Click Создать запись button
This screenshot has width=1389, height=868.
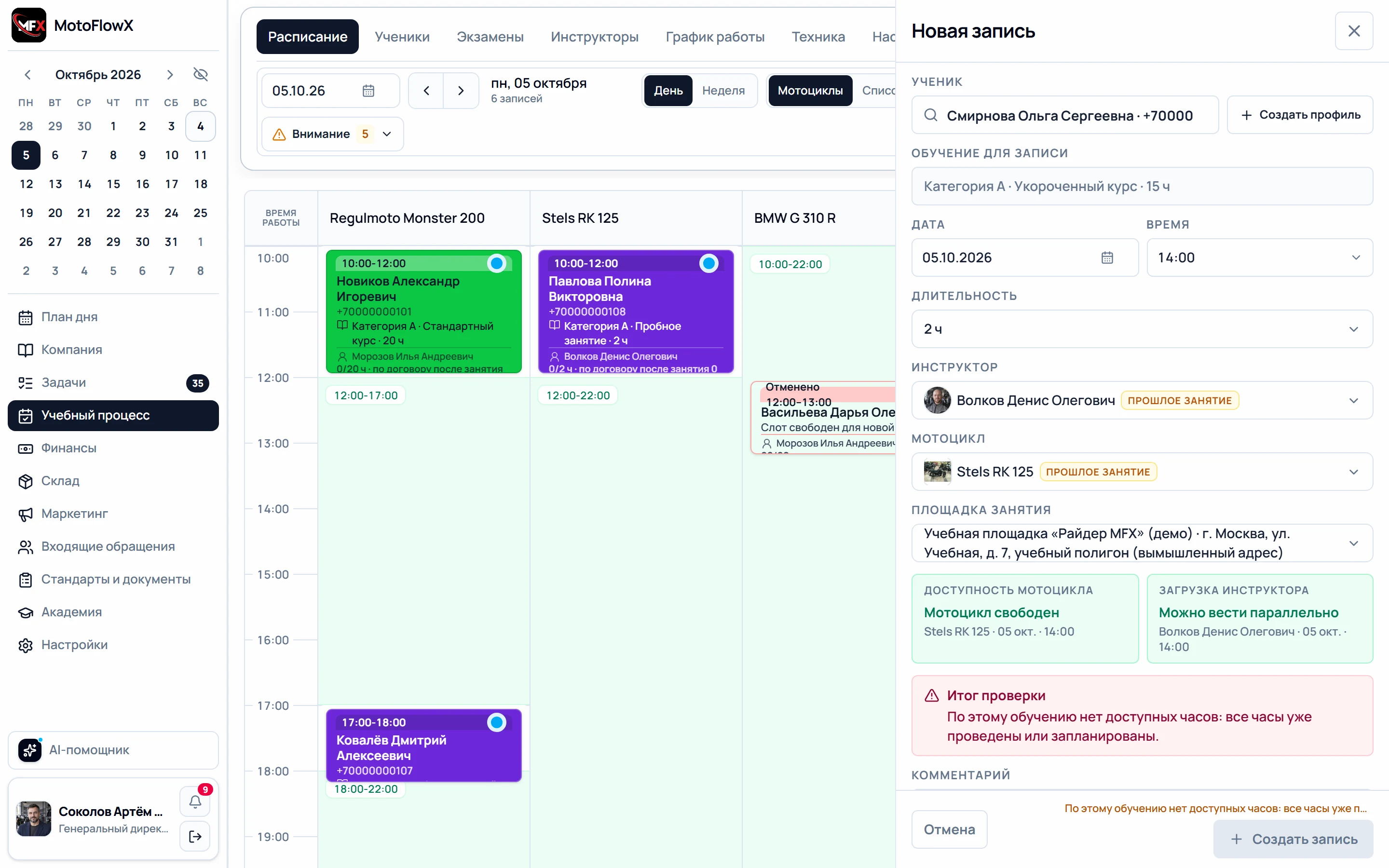pyautogui.click(x=1293, y=839)
